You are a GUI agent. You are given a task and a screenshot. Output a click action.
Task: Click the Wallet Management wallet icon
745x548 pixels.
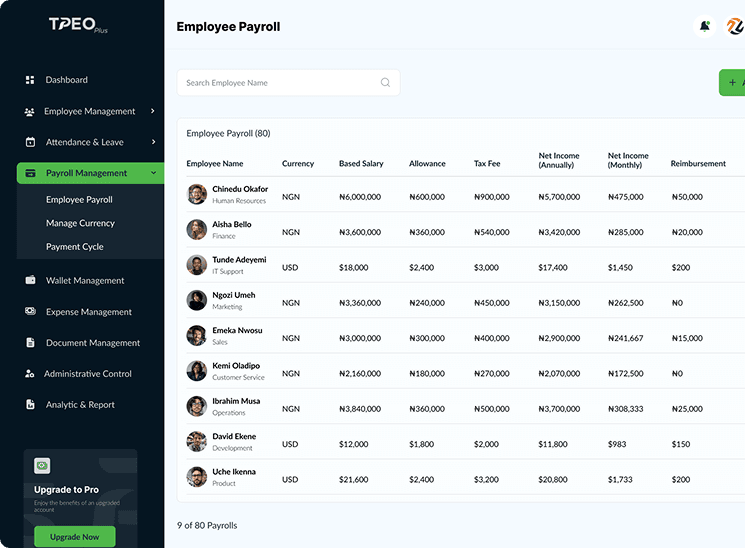click(x=30, y=281)
